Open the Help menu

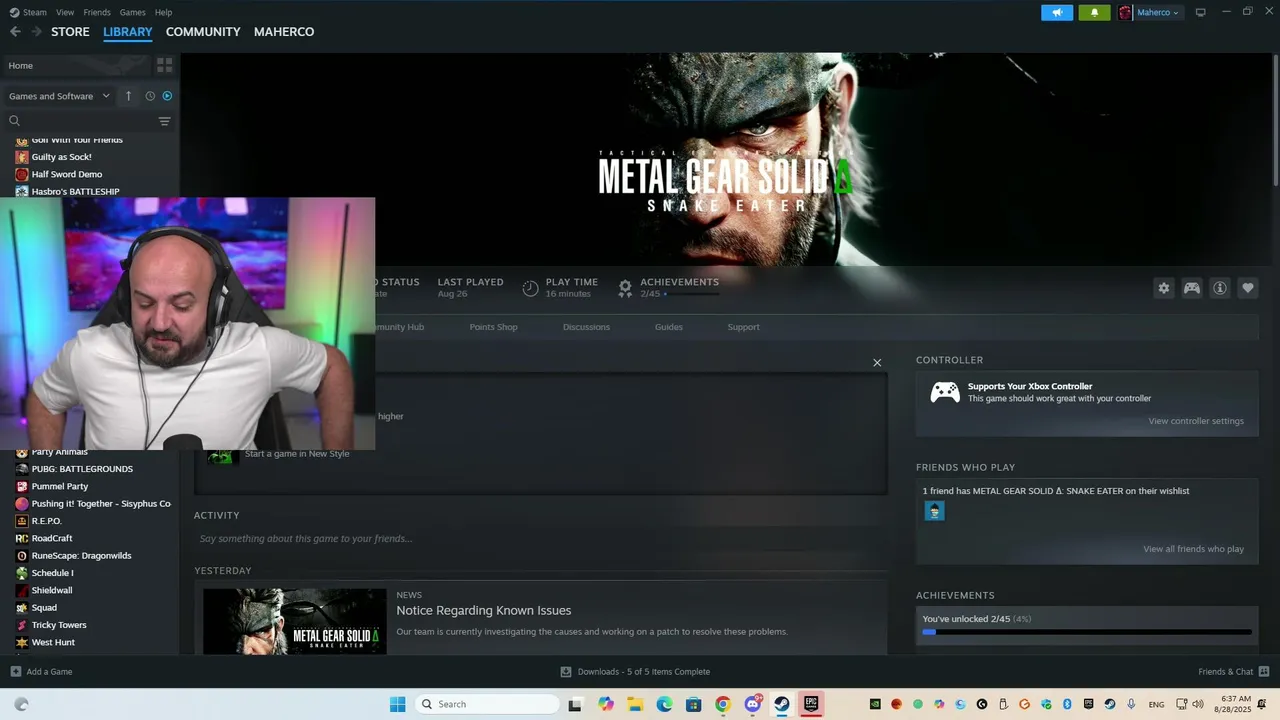click(163, 12)
